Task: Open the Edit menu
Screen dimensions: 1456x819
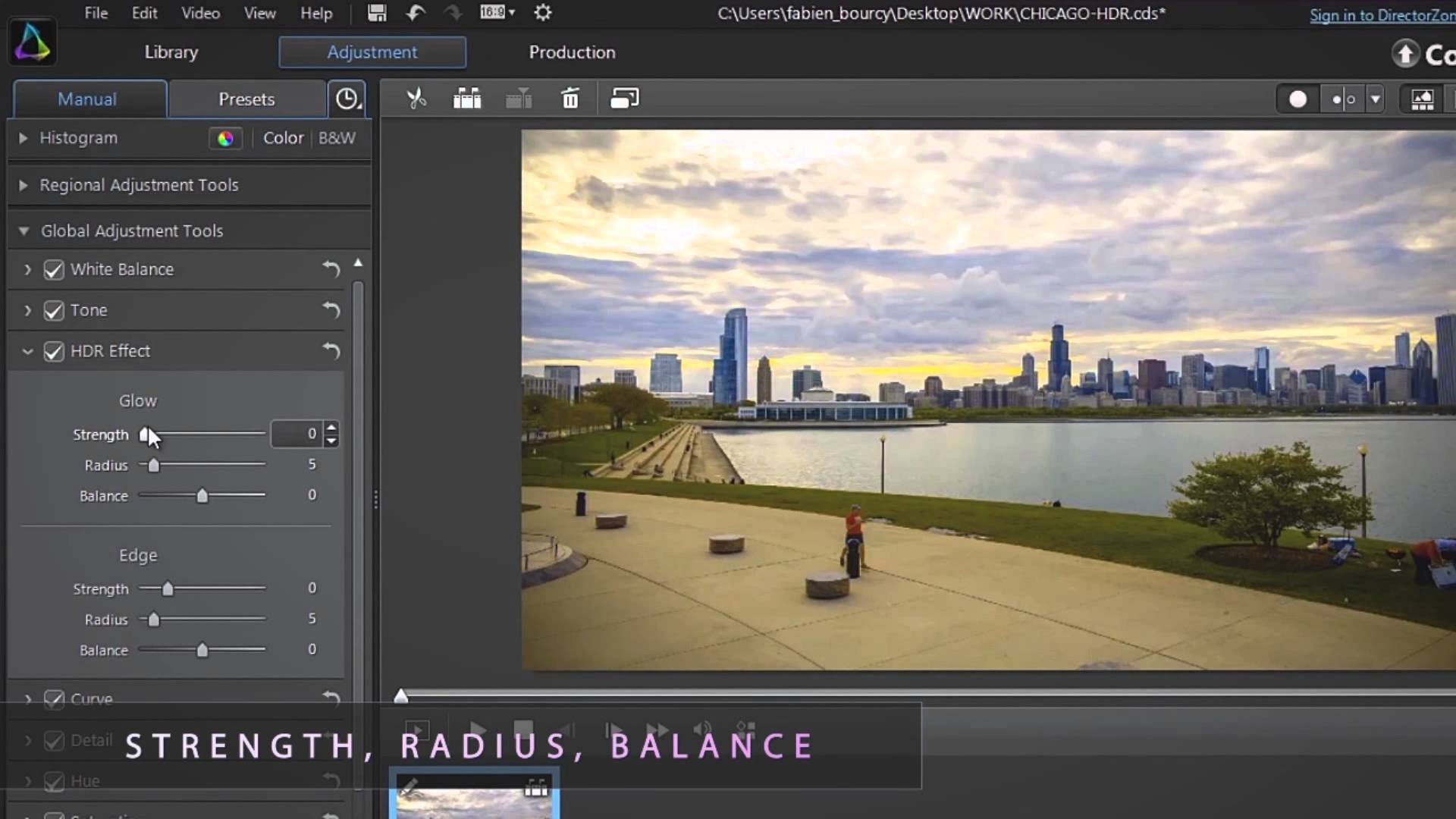Action: [x=144, y=13]
